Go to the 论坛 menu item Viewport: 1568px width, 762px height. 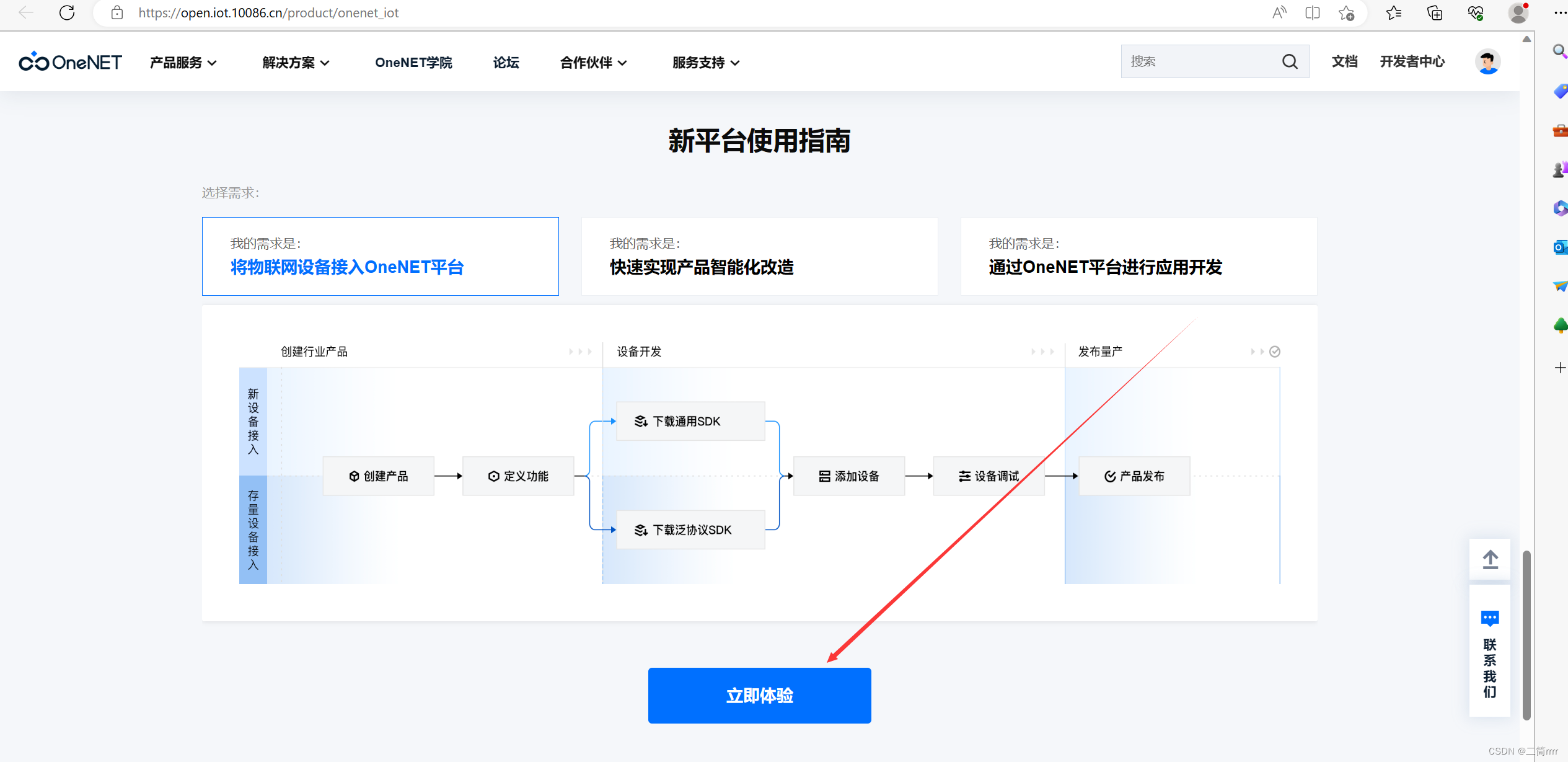506,63
